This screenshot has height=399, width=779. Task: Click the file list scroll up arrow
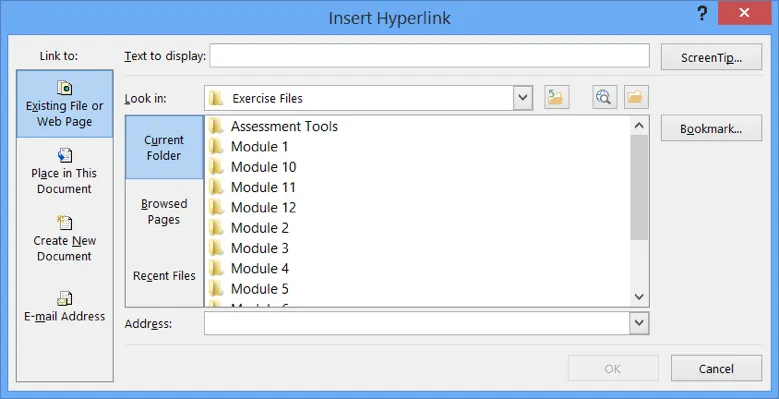coord(639,125)
